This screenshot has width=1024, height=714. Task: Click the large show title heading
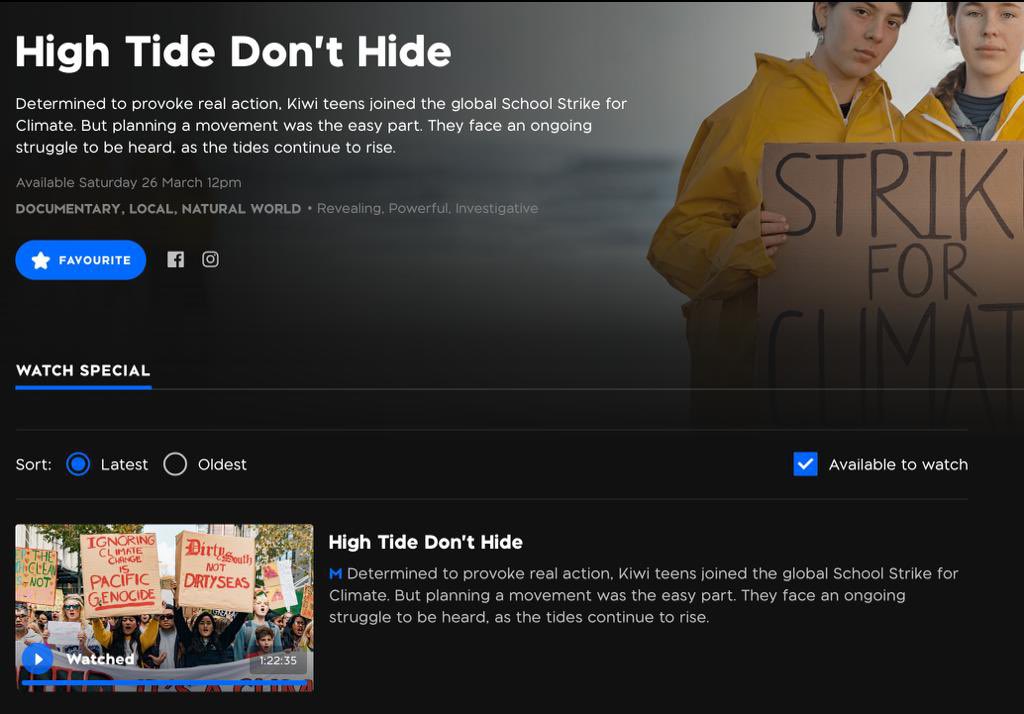pos(233,52)
